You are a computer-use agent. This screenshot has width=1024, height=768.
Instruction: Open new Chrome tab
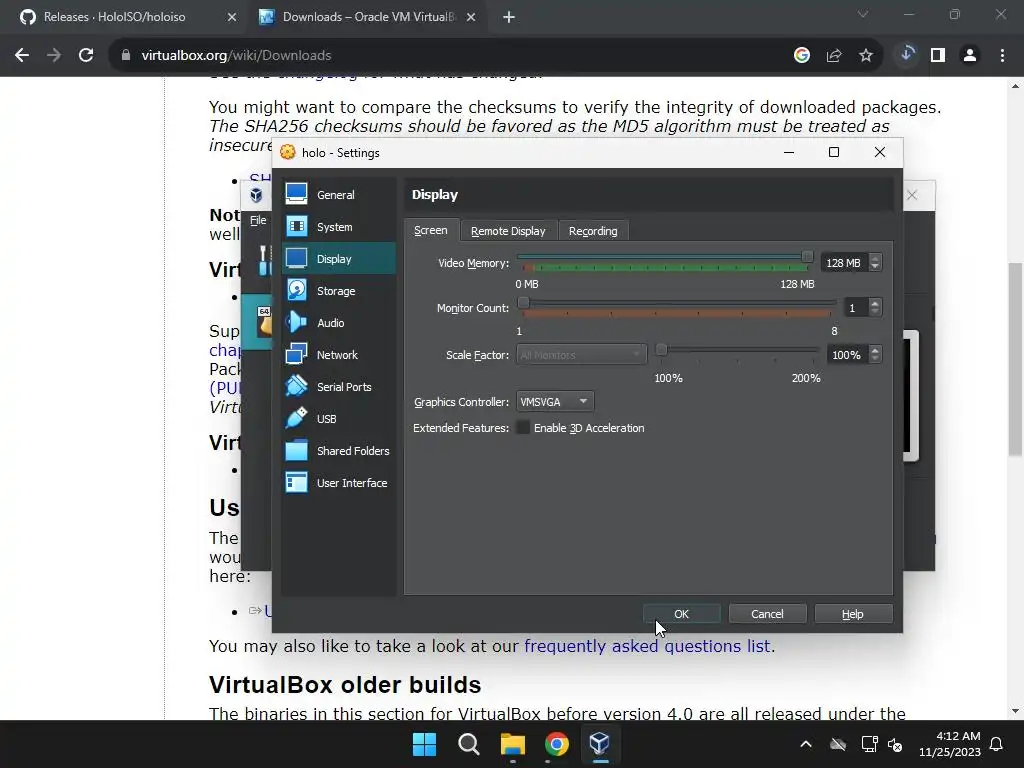(x=509, y=17)
